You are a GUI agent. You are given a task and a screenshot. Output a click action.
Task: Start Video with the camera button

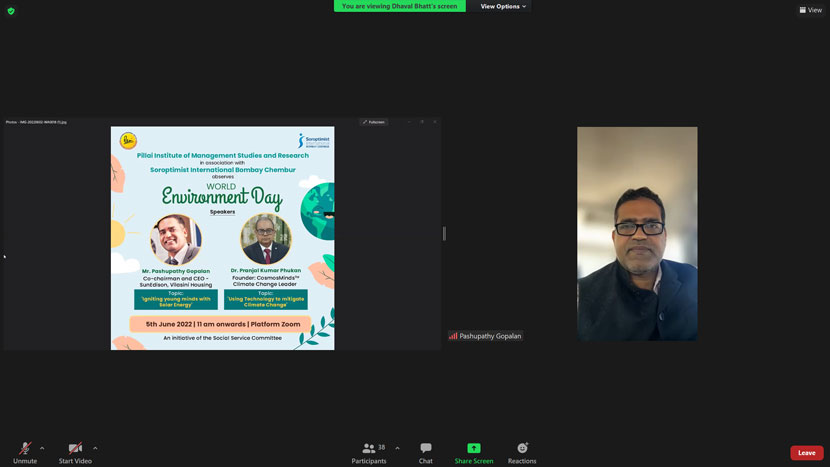(x=75, y=452)
